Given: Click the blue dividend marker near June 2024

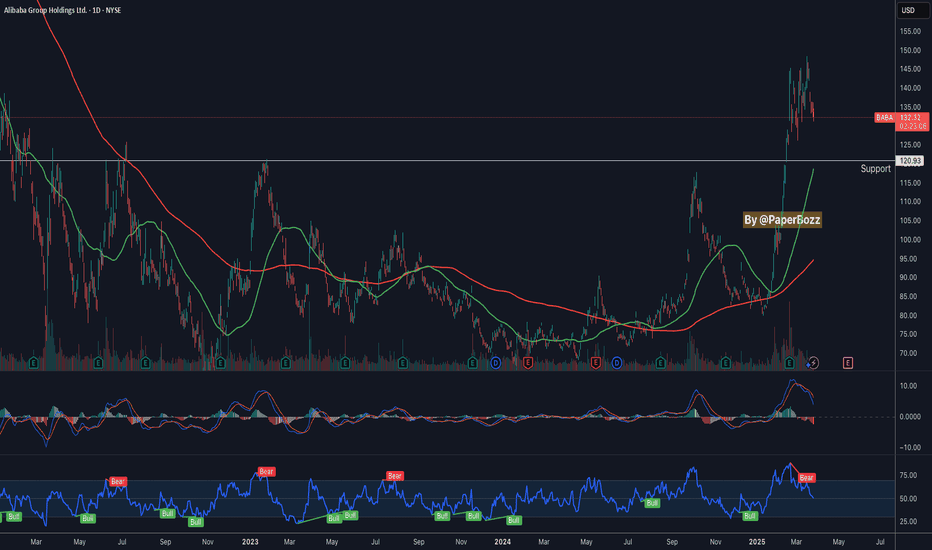Looking at the screenshot, I should pyautogui.click(x=617, y=363).
